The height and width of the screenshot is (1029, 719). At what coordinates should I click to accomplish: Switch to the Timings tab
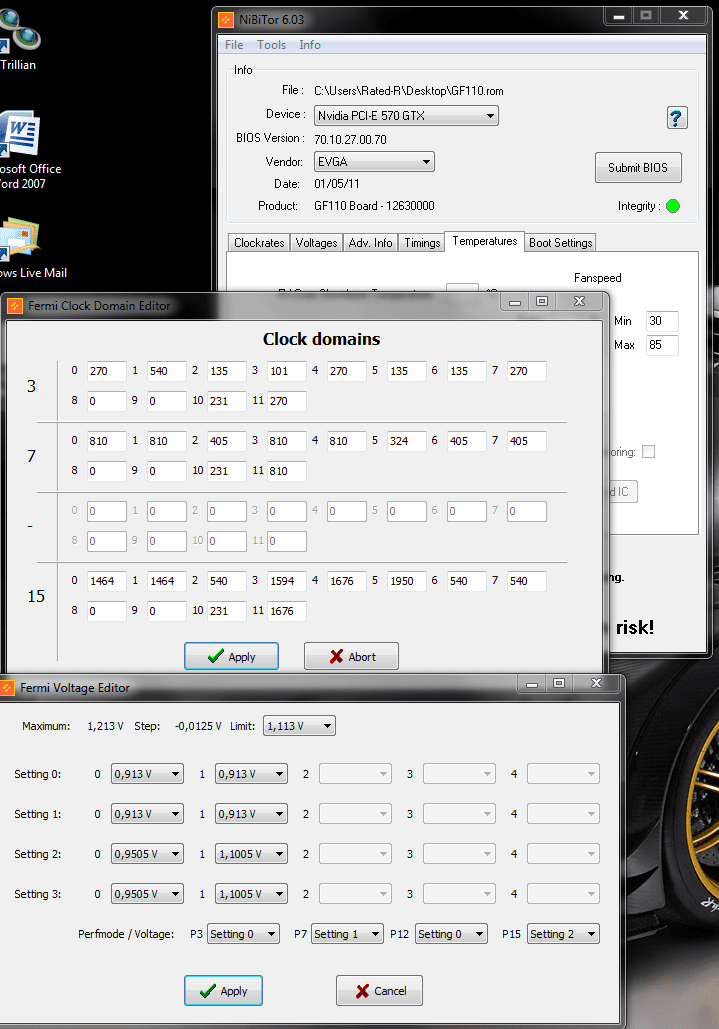pos(422,243)
